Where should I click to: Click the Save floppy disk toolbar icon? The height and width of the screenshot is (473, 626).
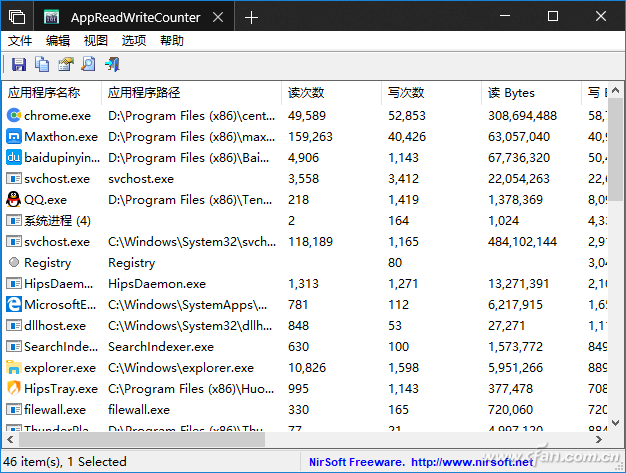[19, 64]
